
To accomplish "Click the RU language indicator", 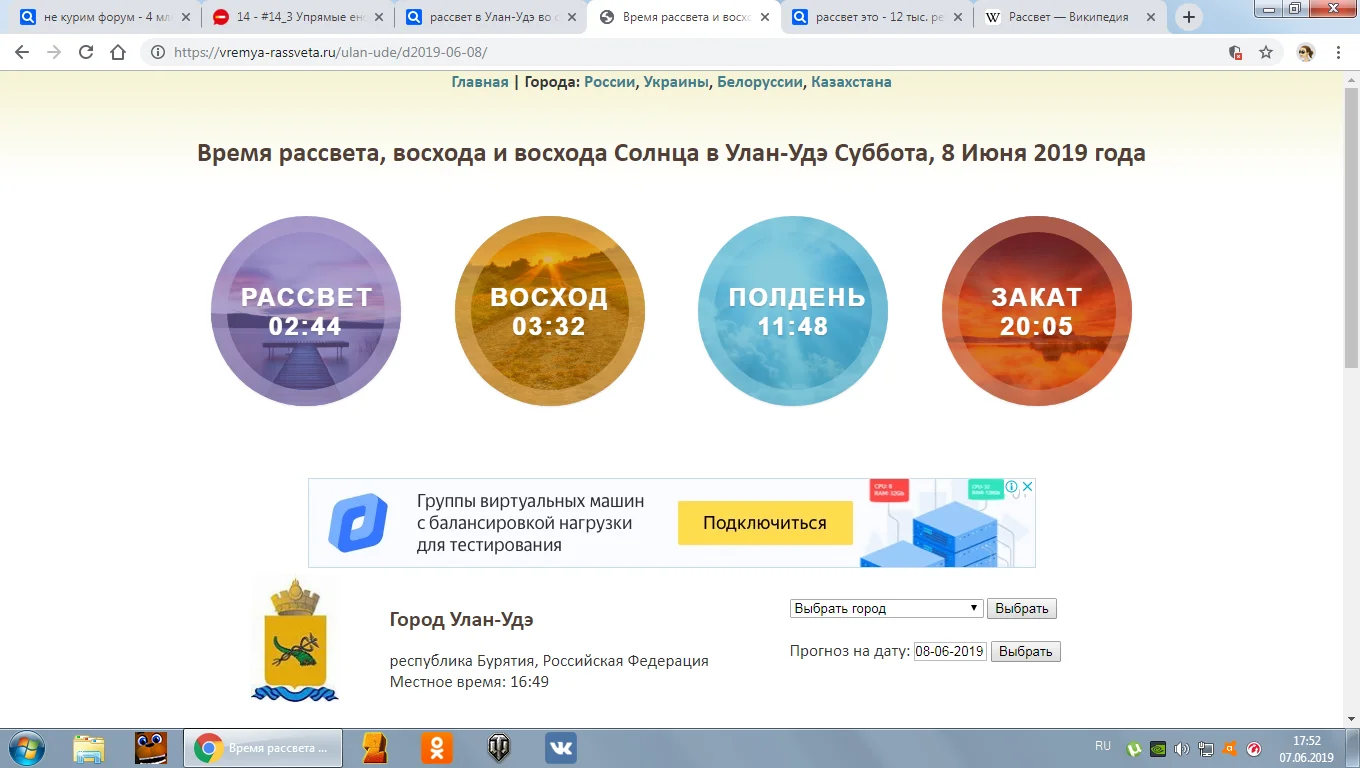I will [1103, 746].
